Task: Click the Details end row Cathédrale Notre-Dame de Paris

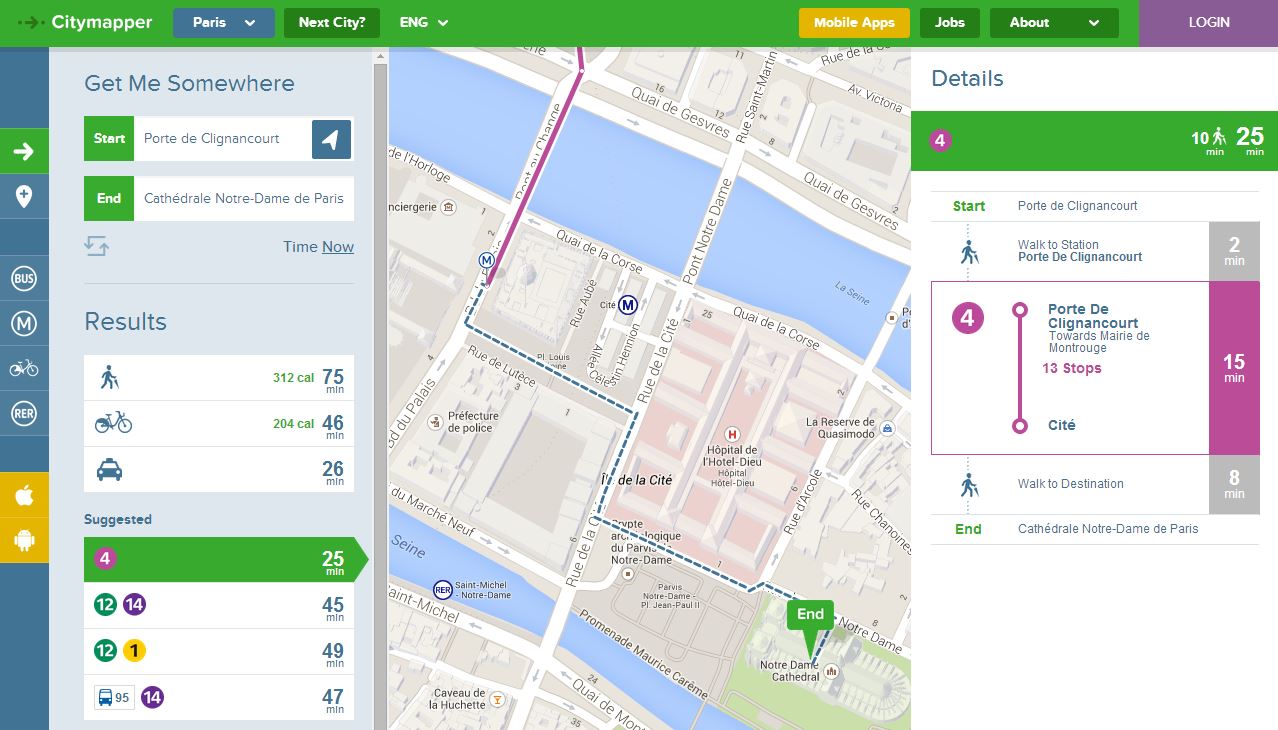Action: point(1094,529)
